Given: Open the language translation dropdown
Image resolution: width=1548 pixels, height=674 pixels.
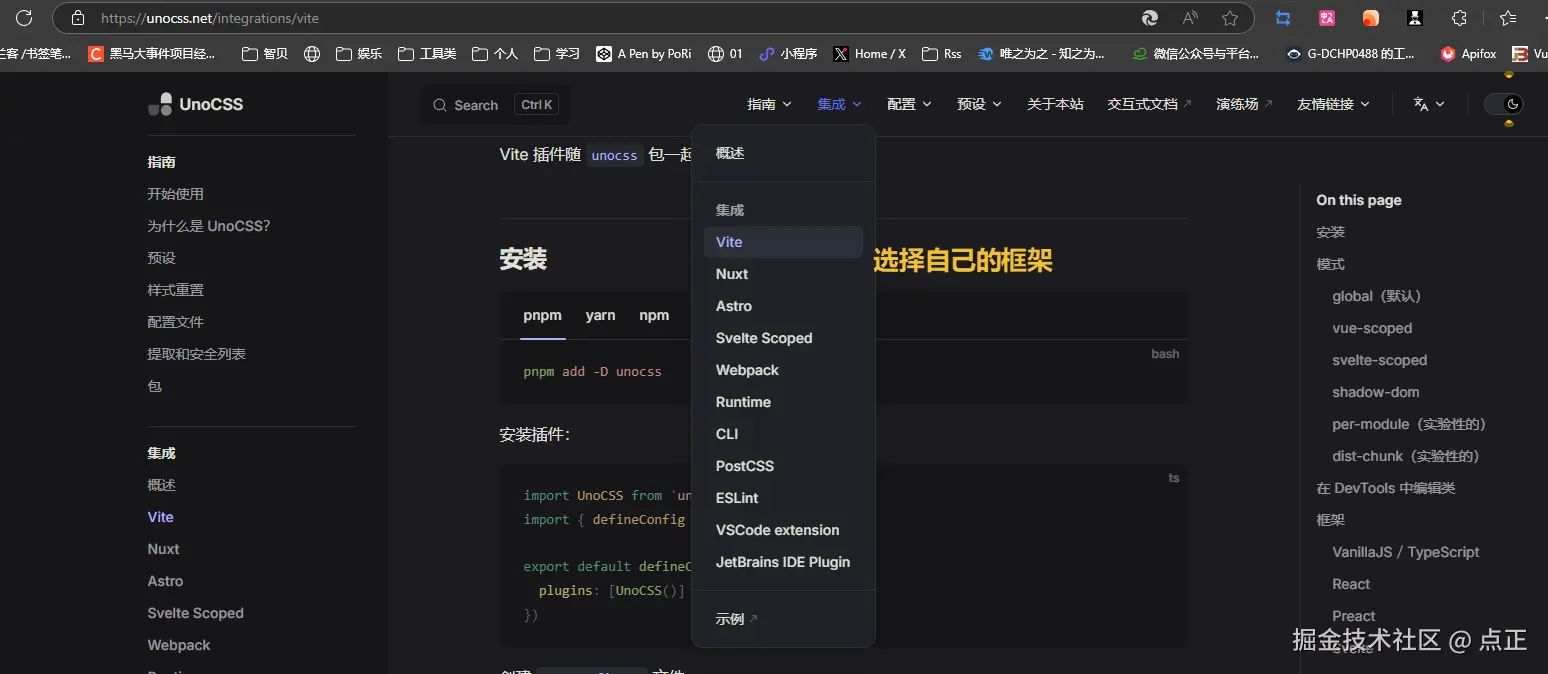Looking at the screenshot, I should tap(1429, 104).
